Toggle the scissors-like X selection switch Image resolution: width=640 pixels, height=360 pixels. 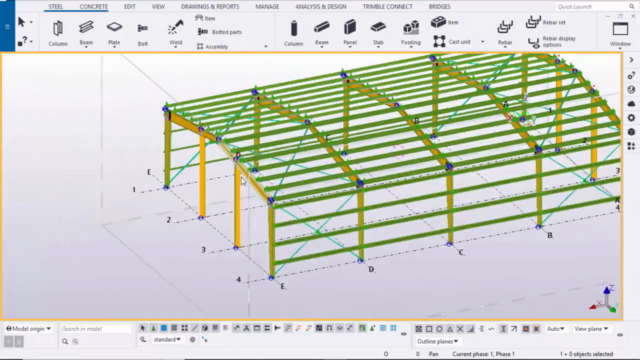pos(247,328)
